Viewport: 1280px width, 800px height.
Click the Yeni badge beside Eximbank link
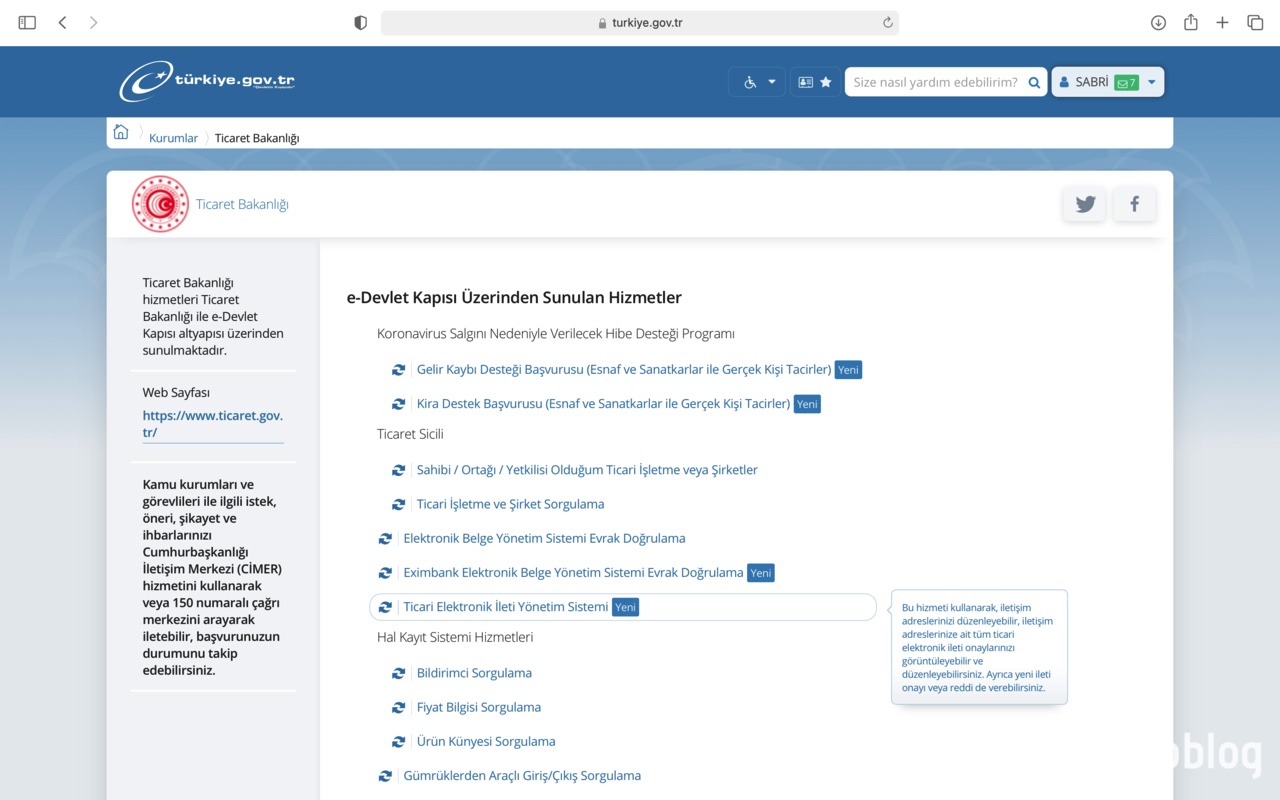(761, 573)
